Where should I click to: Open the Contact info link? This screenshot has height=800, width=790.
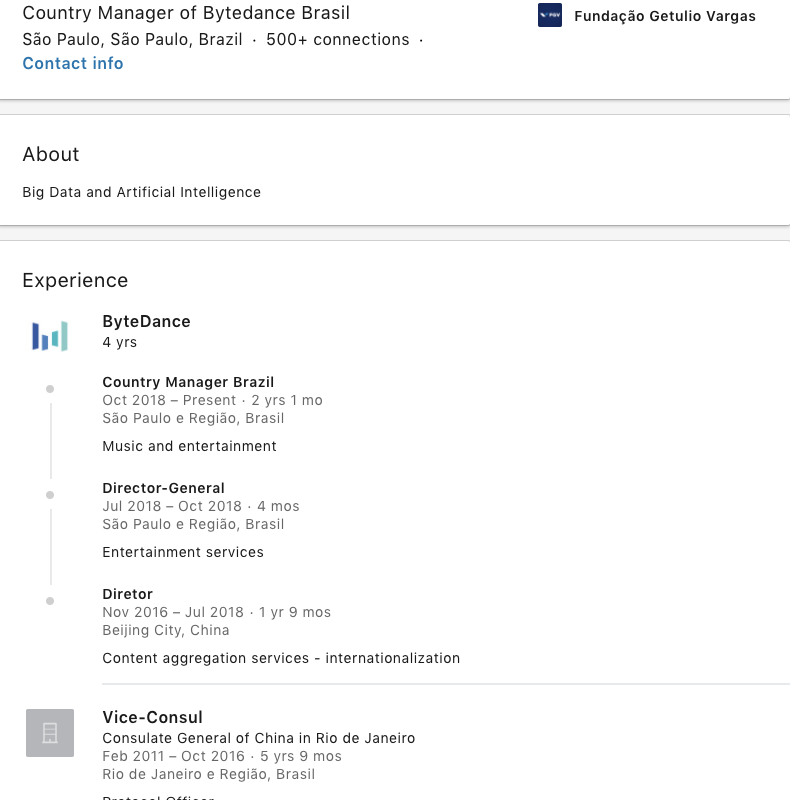point(73,63)
